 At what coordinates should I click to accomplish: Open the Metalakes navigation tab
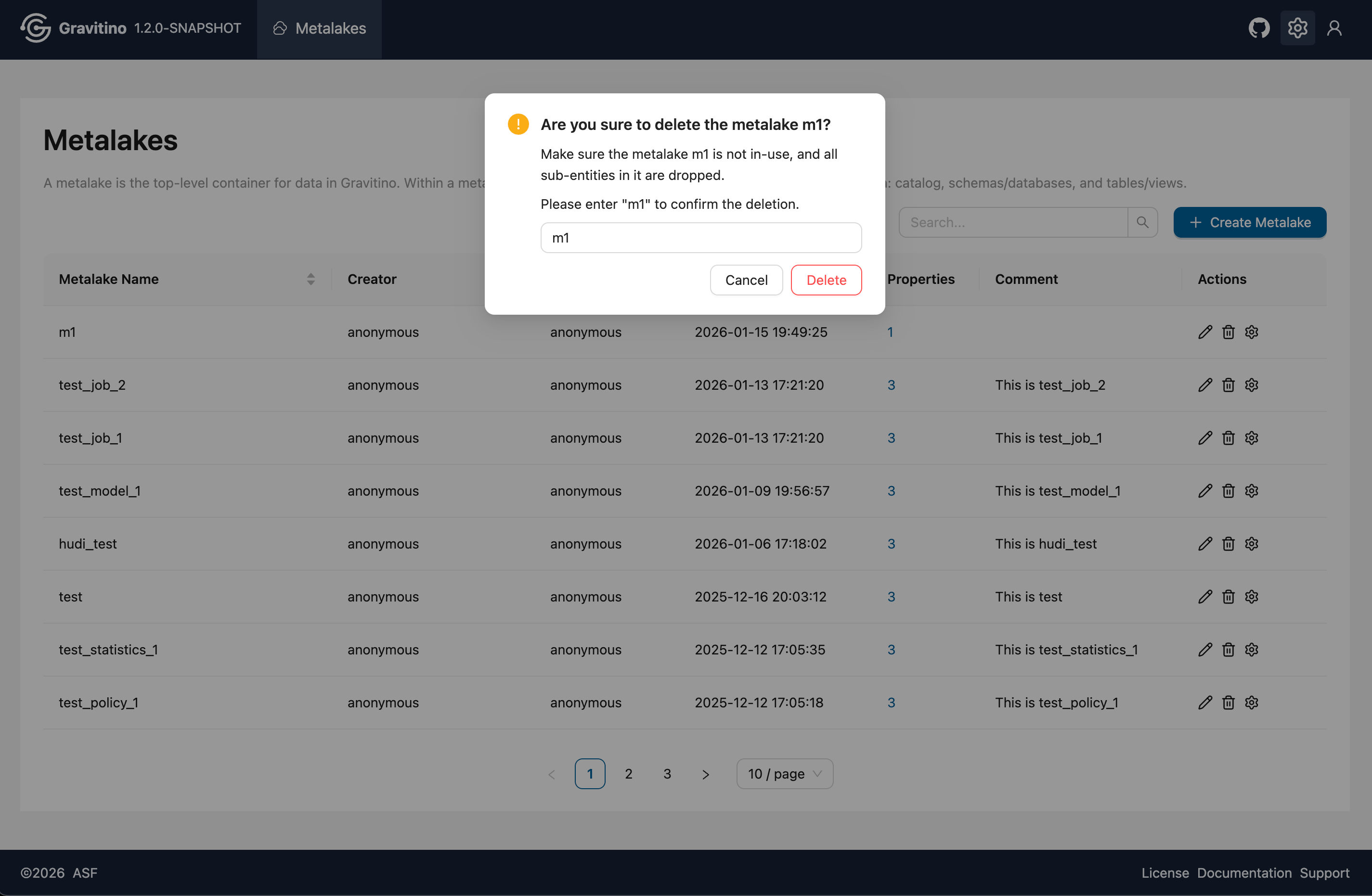tap(319, 28)
